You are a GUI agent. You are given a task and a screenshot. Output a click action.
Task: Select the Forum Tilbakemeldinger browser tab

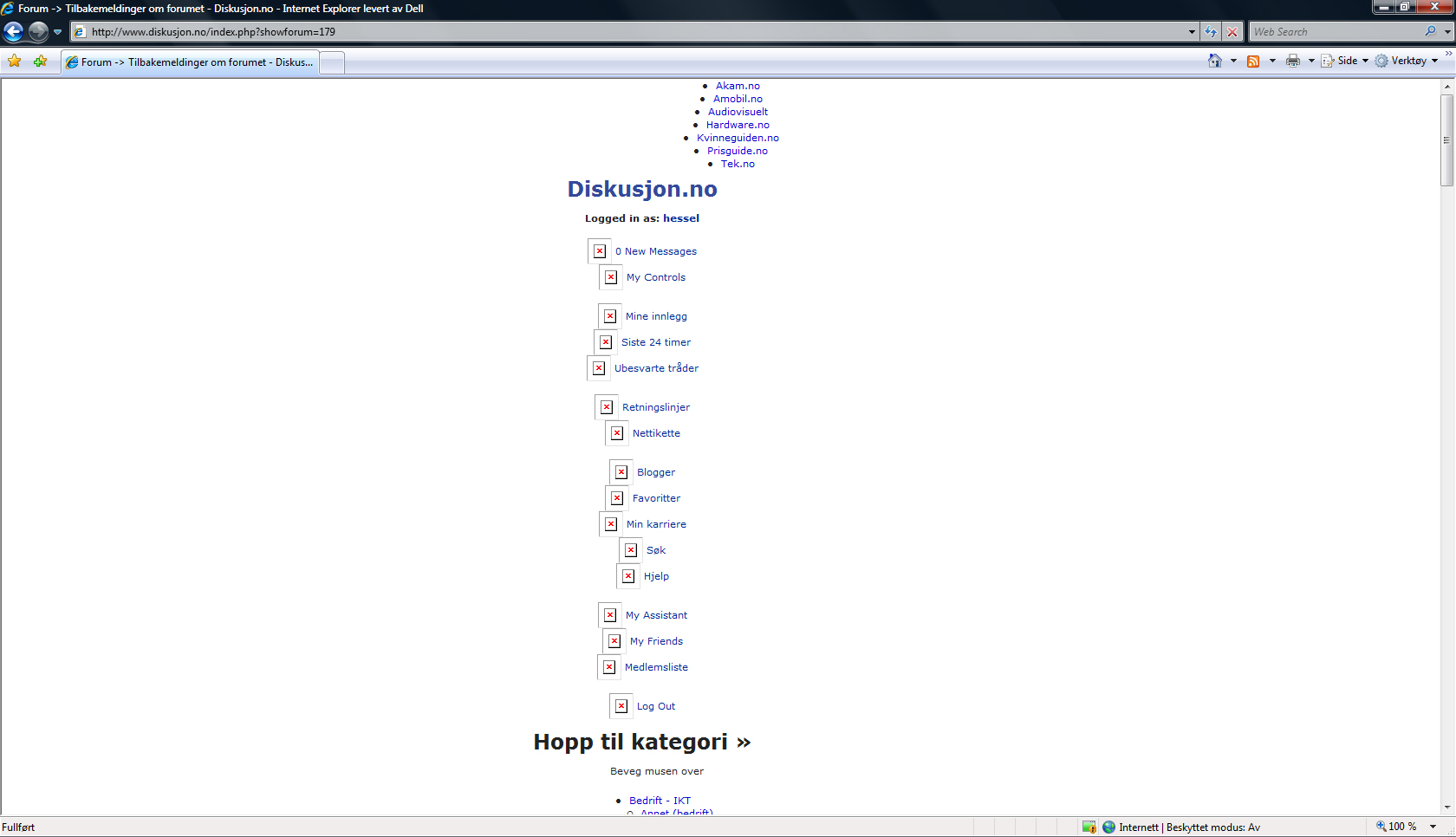[x=190, y=62]
